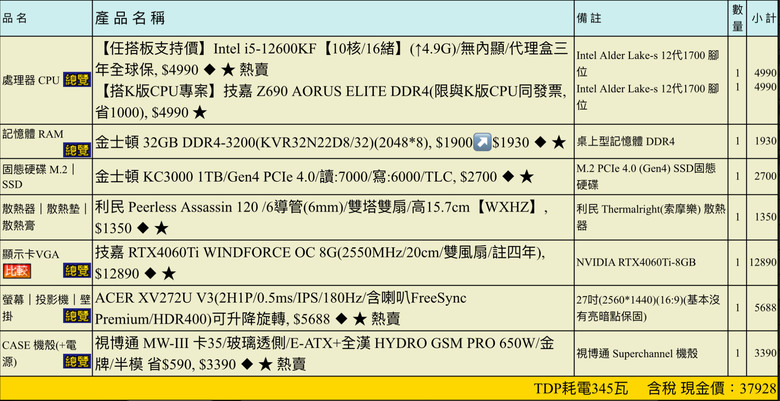Click the 顯示卡VGA category label
The height and width of the screenshot is (401, 780).
(31, 255)
